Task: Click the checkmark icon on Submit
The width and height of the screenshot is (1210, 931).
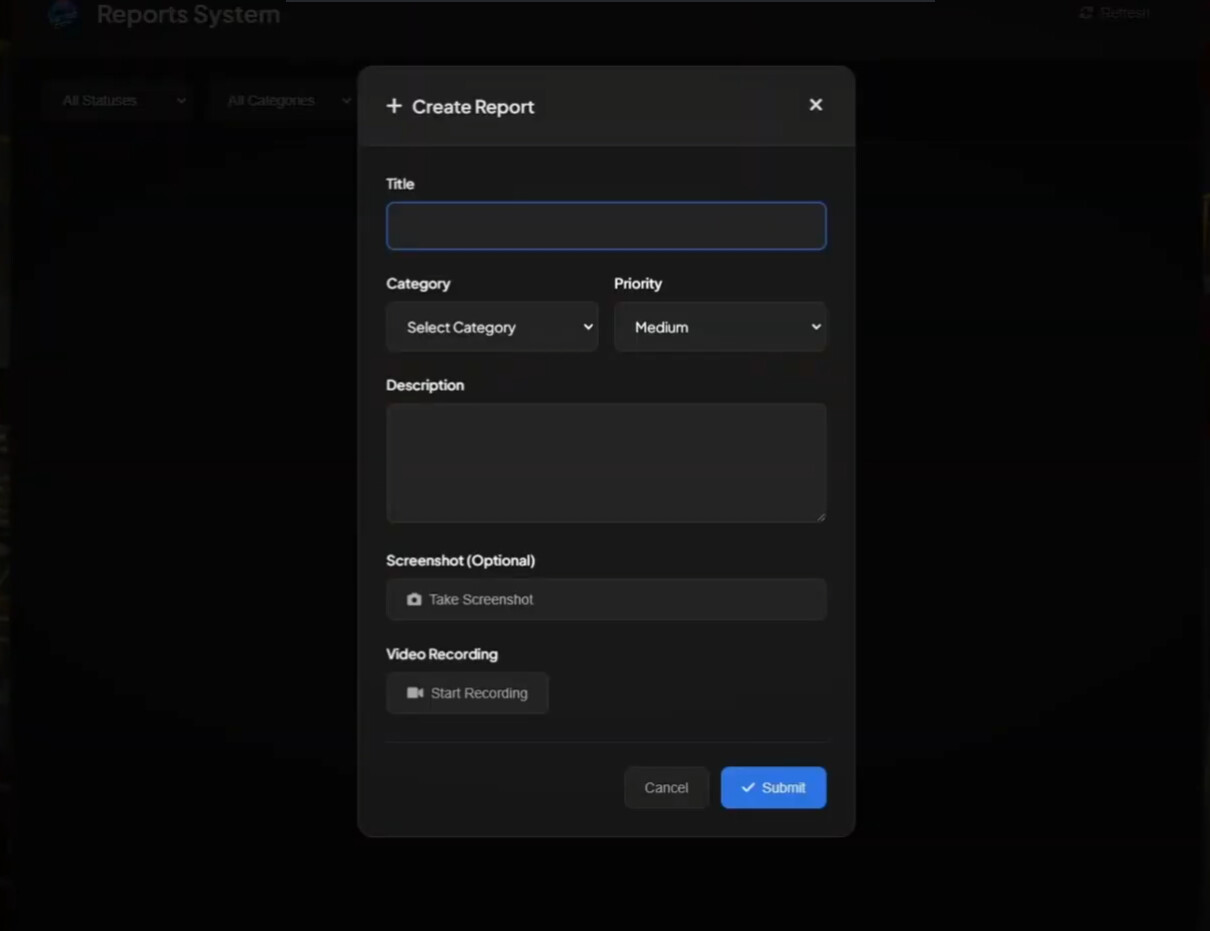Action: (x=748, y=788)
